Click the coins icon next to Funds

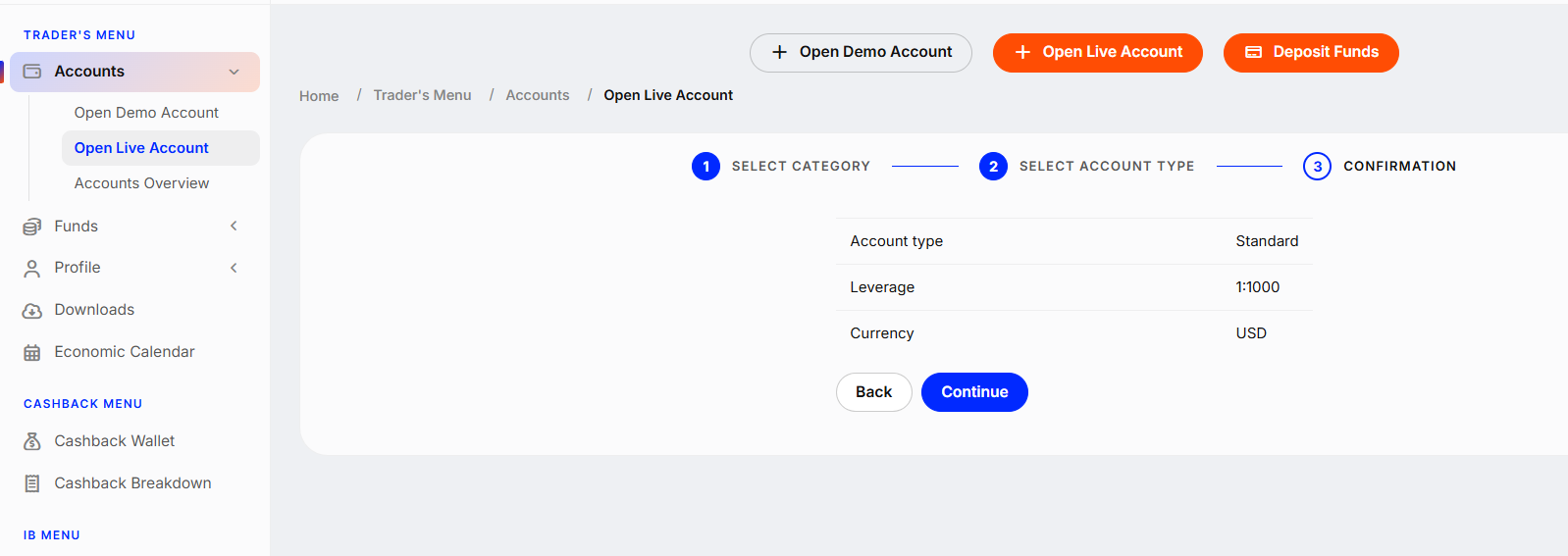32,227
